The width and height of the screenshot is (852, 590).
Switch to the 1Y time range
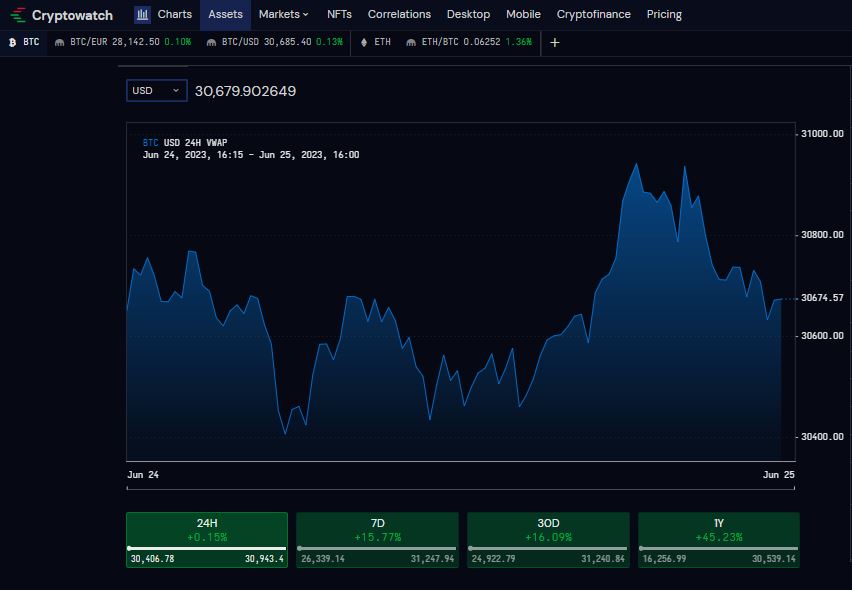click(719, 539)
